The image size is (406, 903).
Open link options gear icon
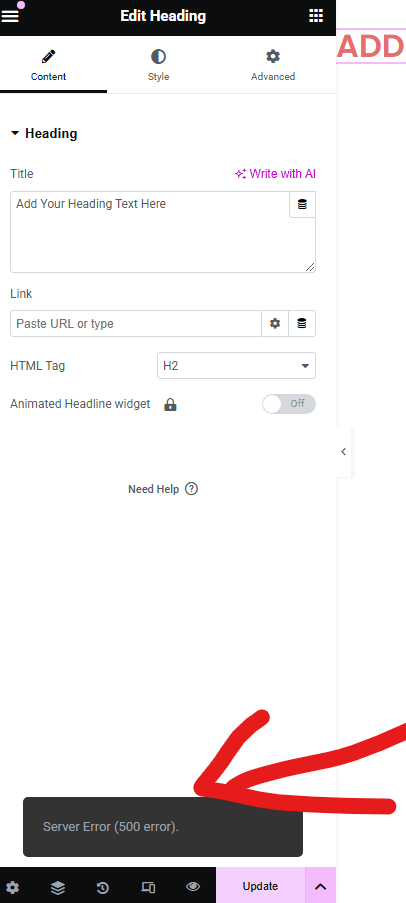275,324
